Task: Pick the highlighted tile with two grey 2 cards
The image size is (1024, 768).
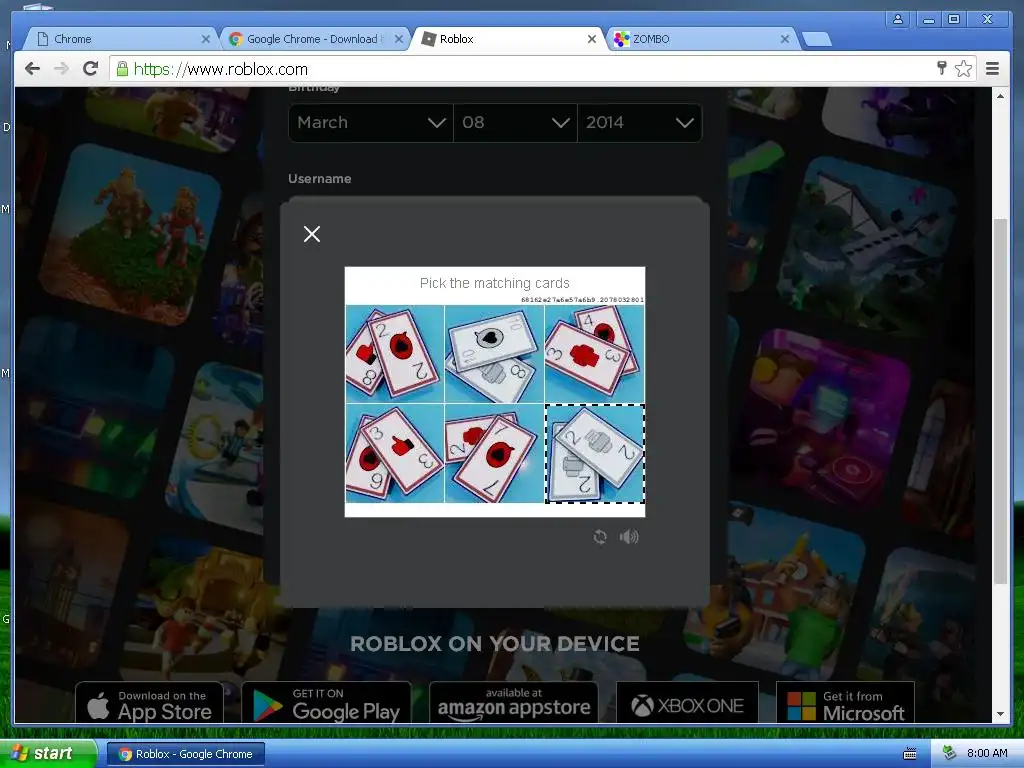Action: (x=595, y=453)
